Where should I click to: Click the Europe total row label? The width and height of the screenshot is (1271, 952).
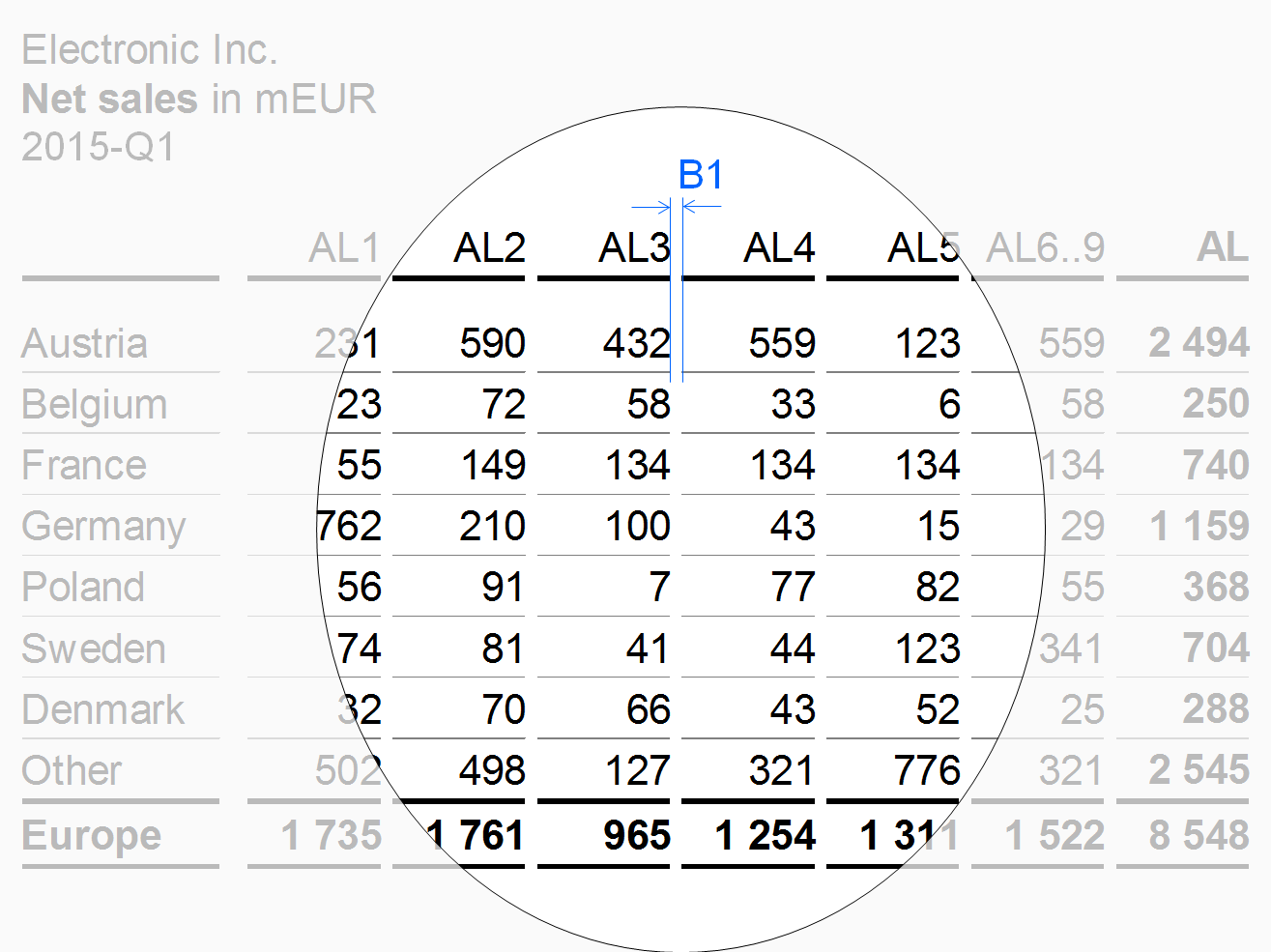click(92, 836)
